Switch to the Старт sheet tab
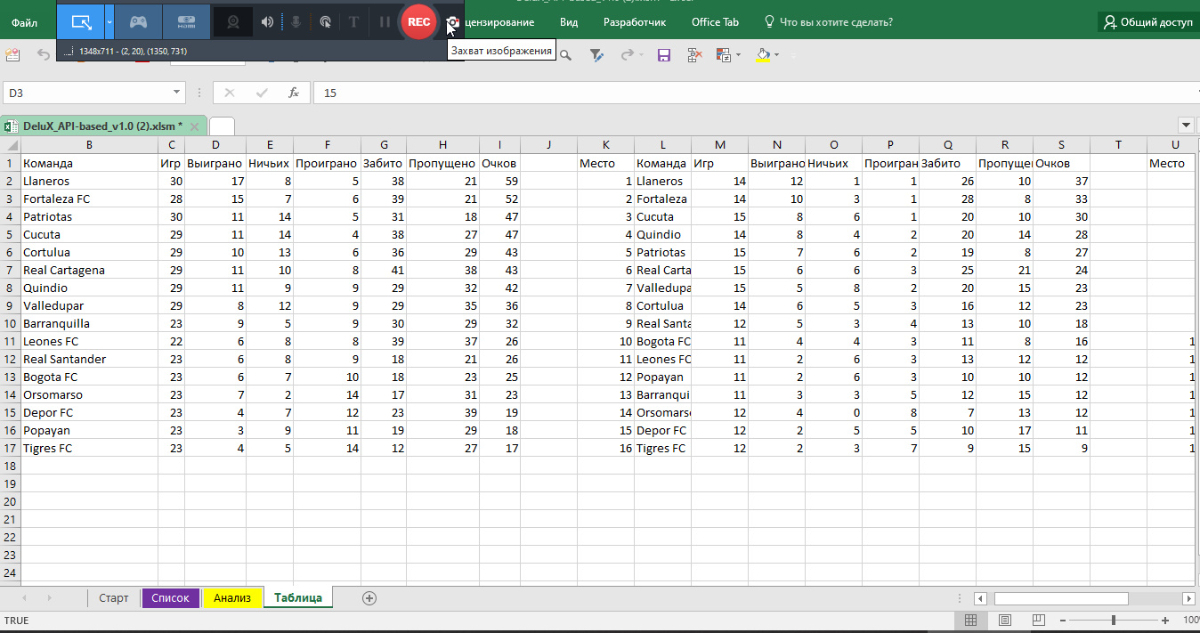The width and height of the screenshot is (1200, 633). [114, 598]
